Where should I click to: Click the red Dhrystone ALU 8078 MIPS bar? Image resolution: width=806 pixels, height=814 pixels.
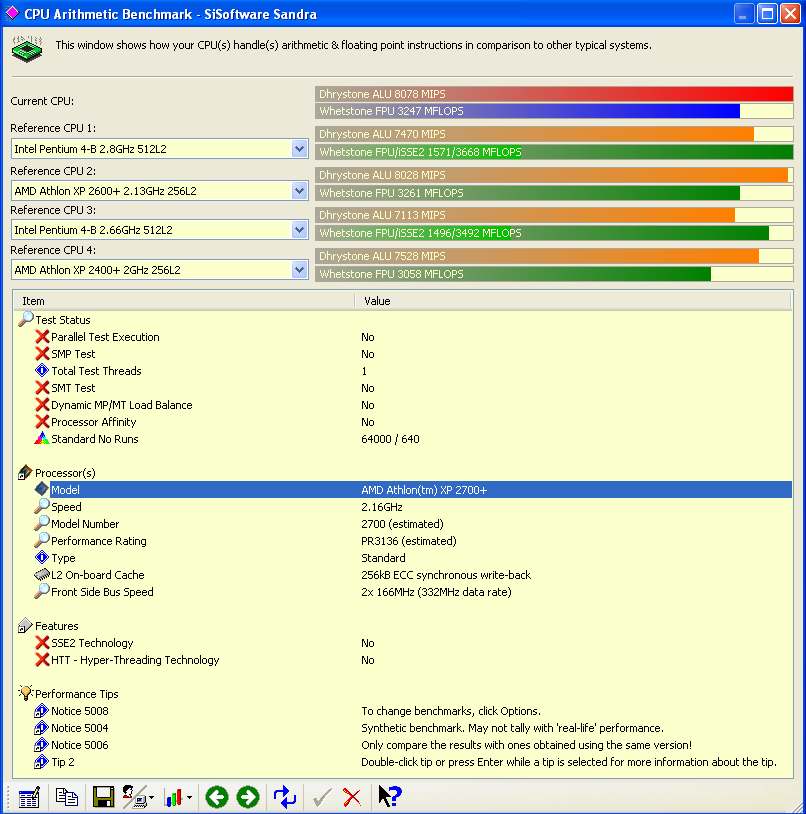[x=554, y=94]
